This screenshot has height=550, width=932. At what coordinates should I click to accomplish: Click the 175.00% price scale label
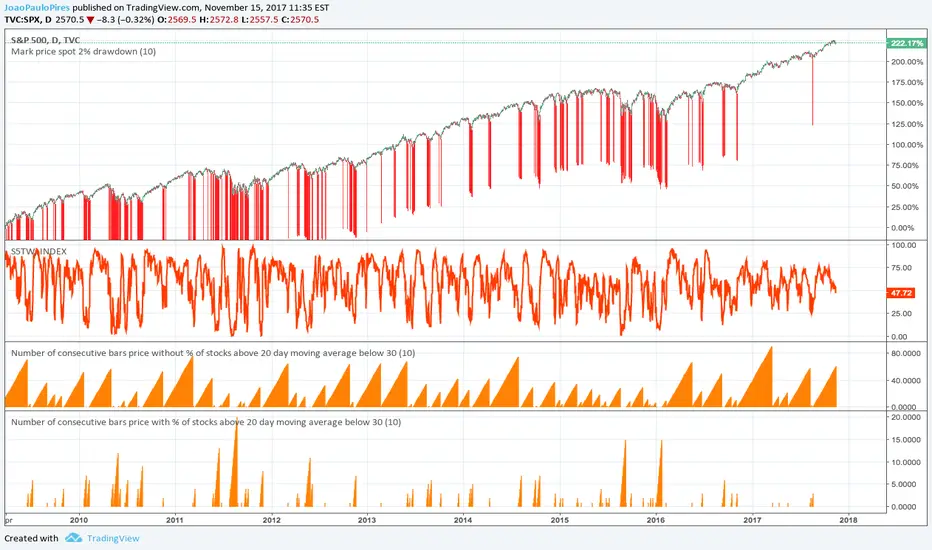907,83
